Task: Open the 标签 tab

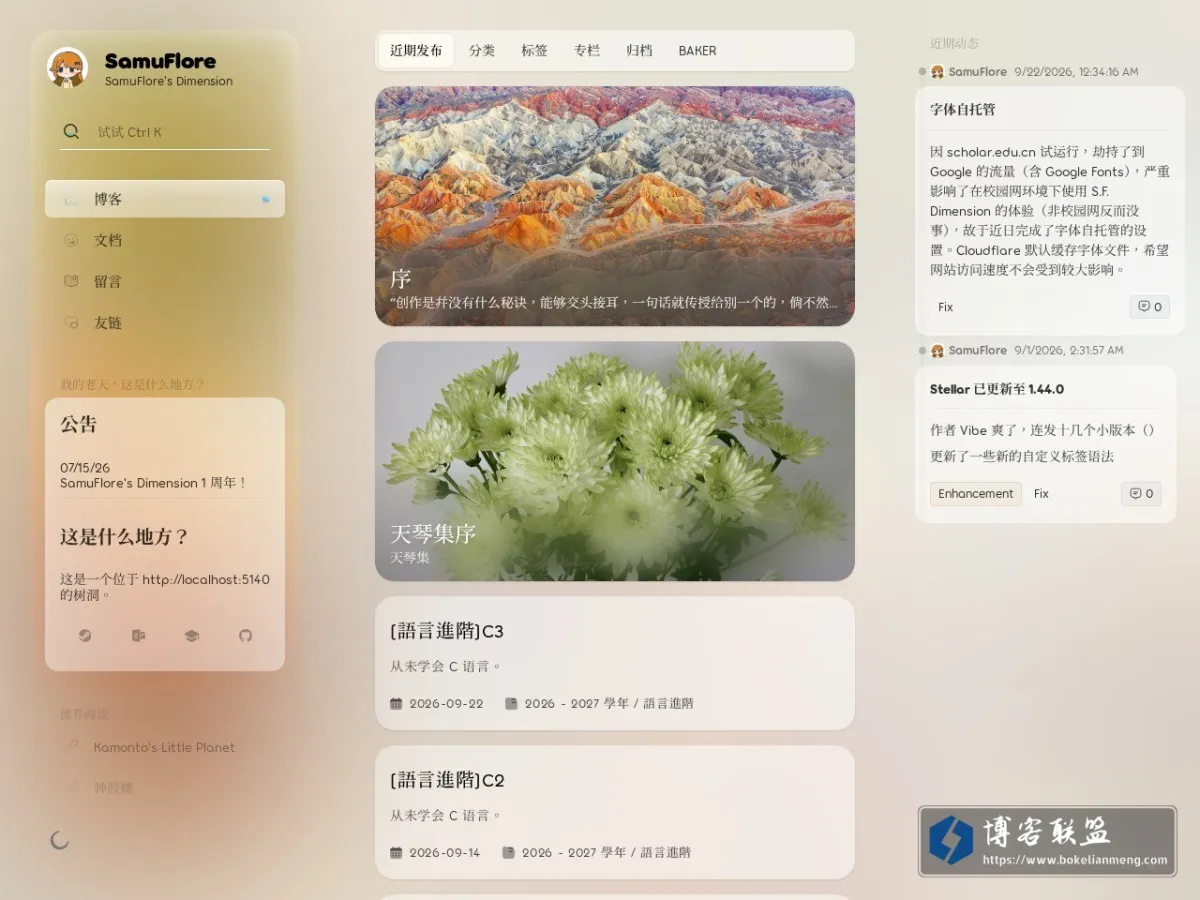Action: (x=534, y=50)
